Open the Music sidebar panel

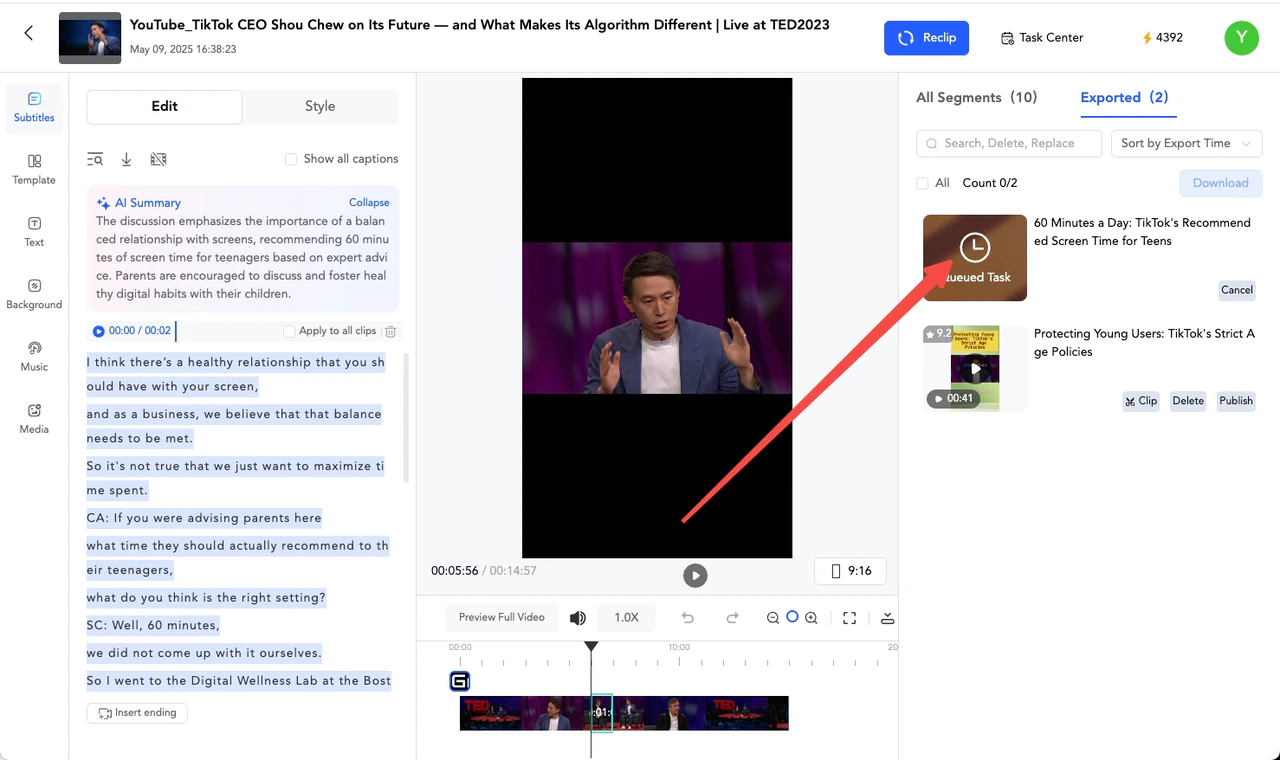pos(34,355)
